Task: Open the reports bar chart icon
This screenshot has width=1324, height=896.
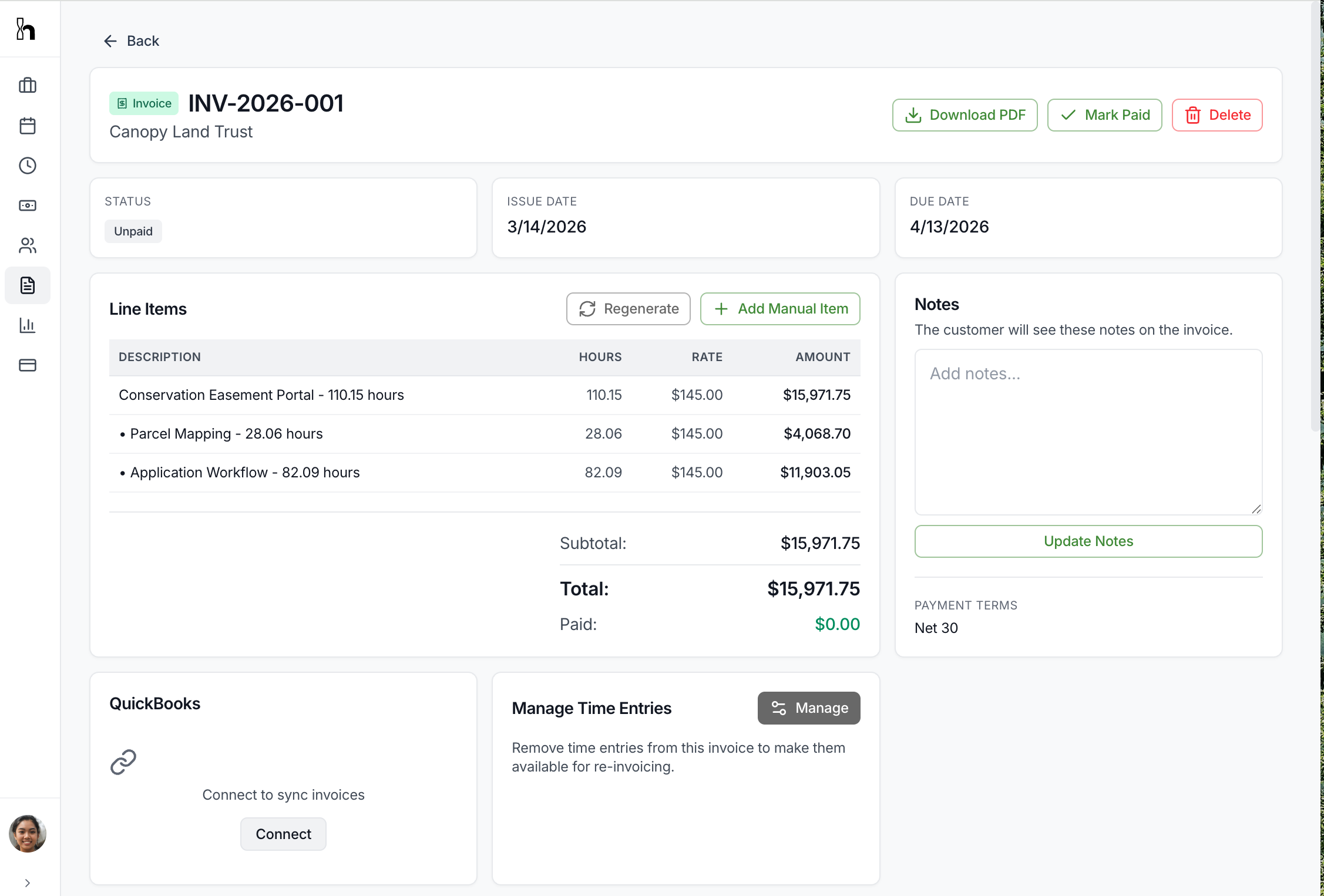Action: tap(27, 325)
